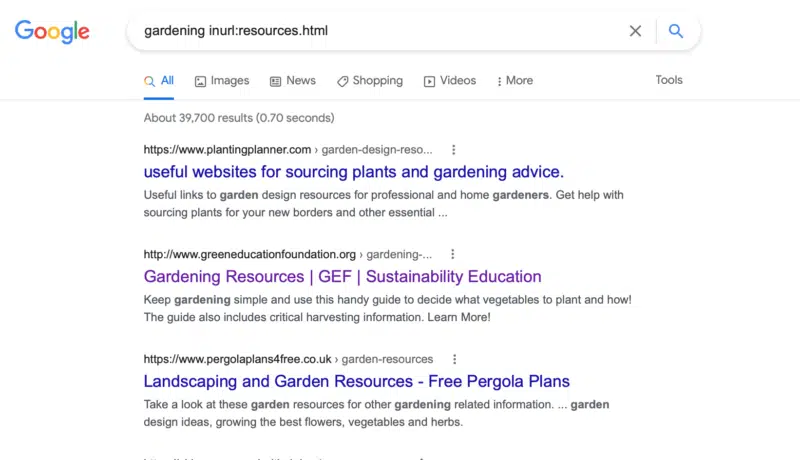
Task: Clear the search query with the X icon
Action: point(635,31)
